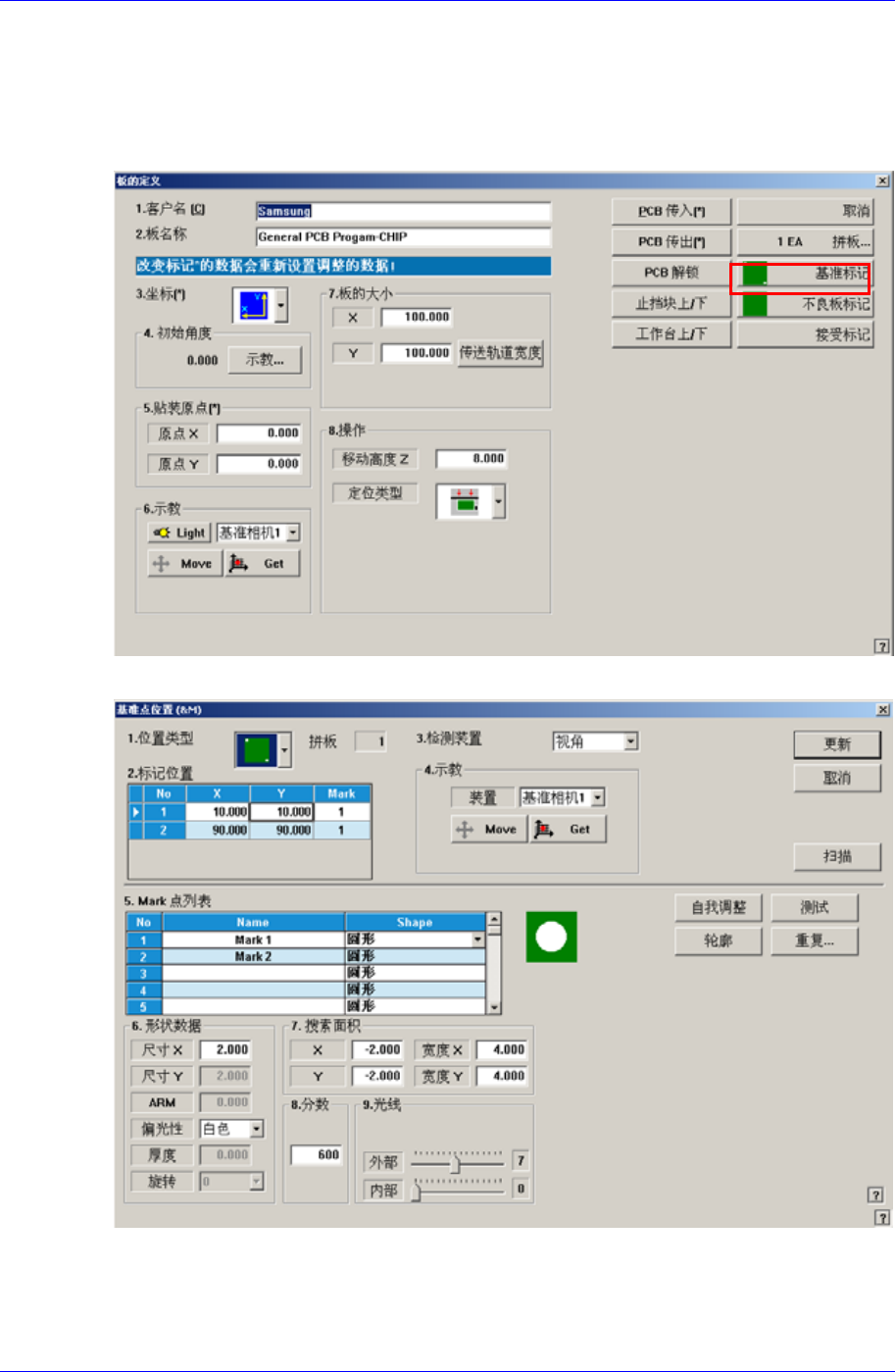Click the Get button in board definition
The image size is (895, 1372).
pyautogui.click(x=263, y=564)
